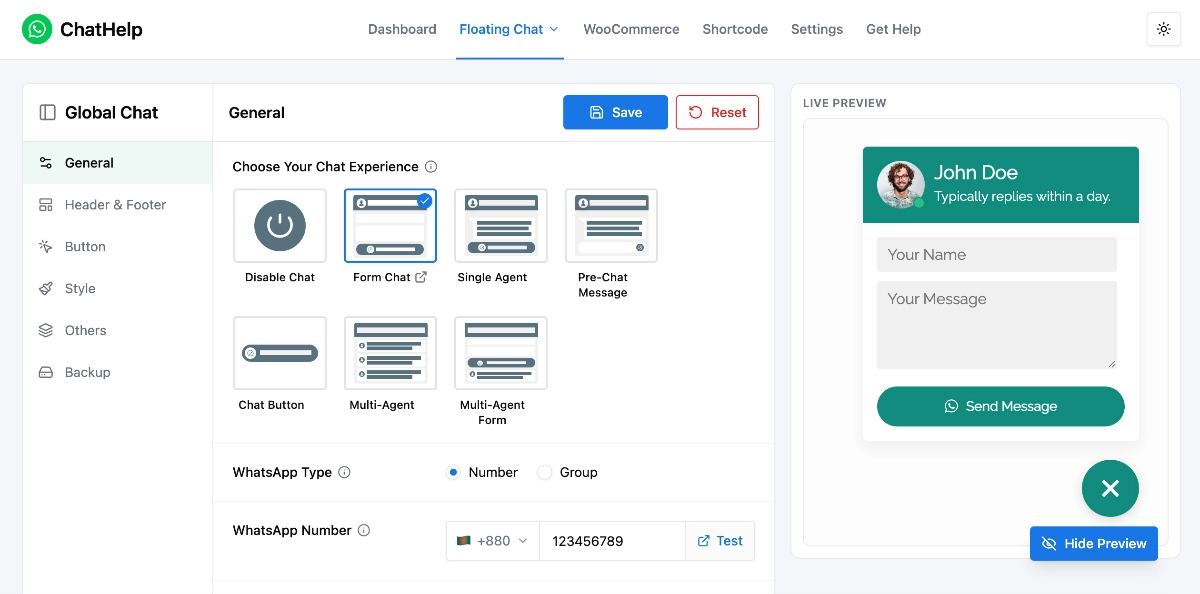Image resolution: width=1200 pixels, height=594 pixels.
Task: Select the Number radio button
Action: point(453,472)
